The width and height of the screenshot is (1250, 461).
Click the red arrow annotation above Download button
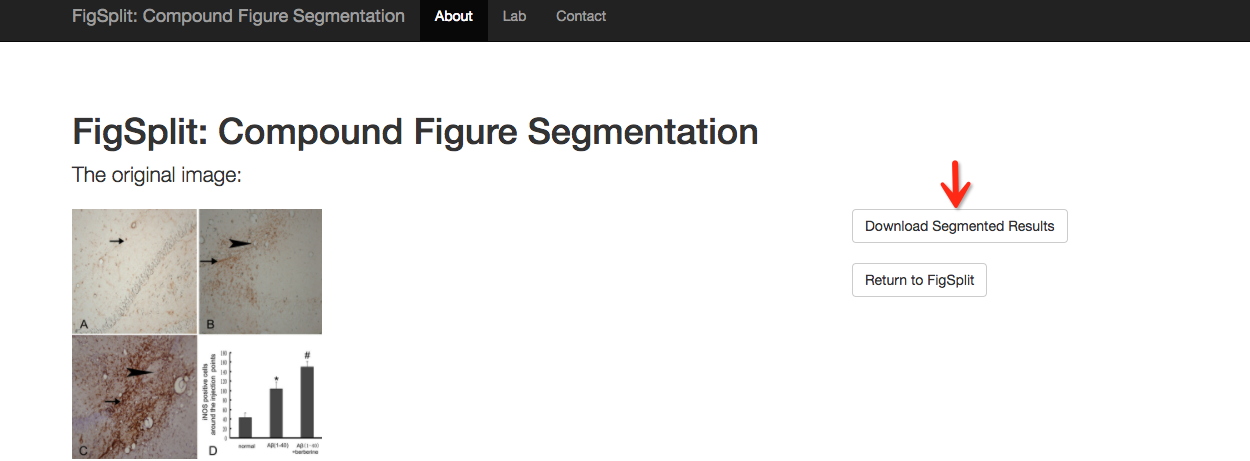coord(958,182)
